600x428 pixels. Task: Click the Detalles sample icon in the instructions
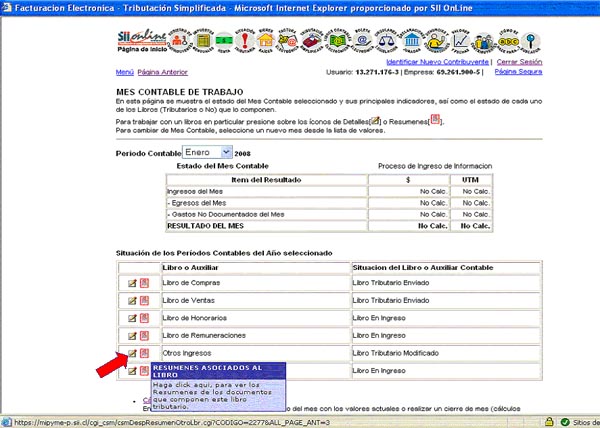coord(375,120)
